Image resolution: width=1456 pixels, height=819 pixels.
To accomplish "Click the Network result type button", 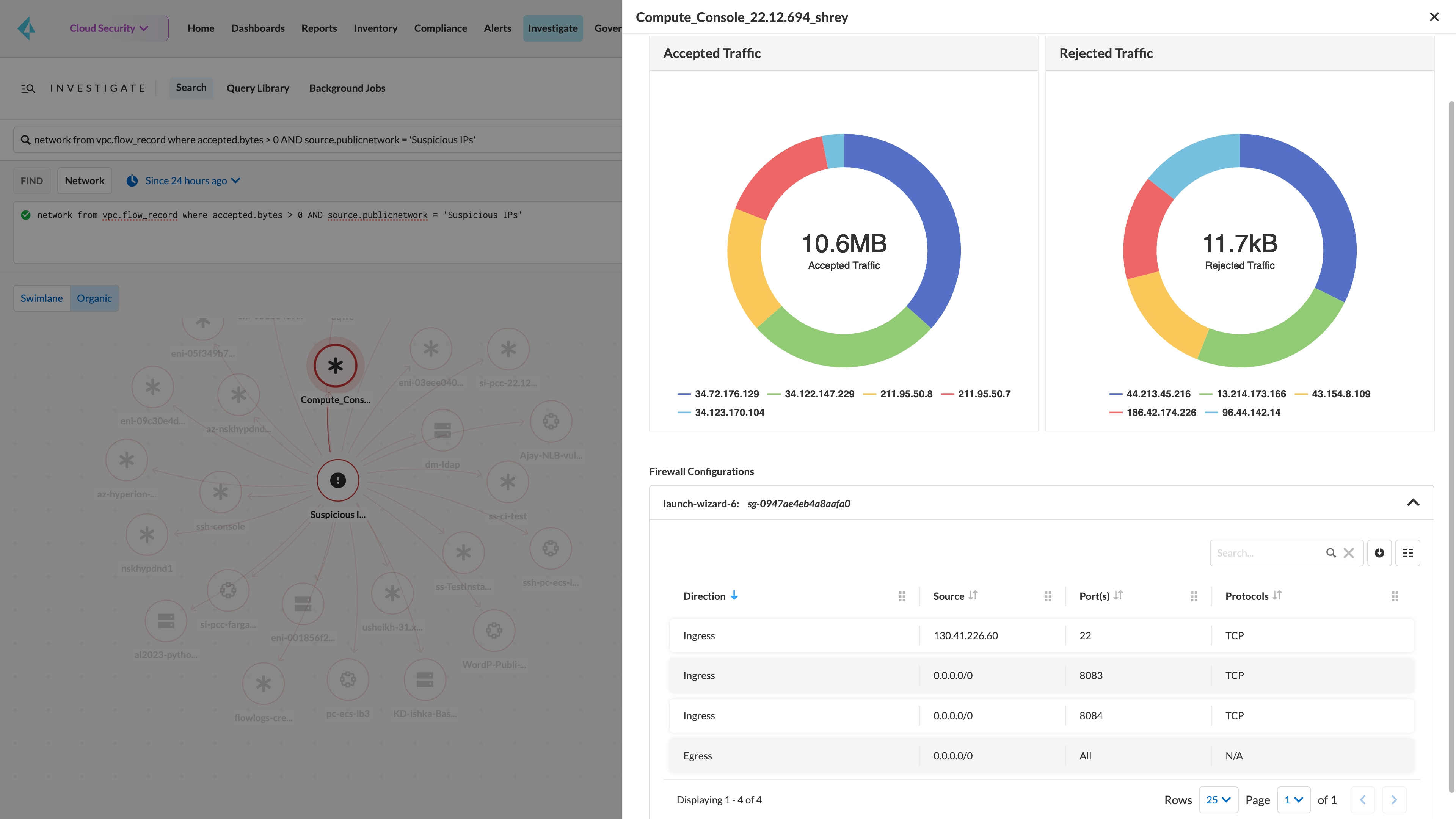I will click(x=84, y=180).
